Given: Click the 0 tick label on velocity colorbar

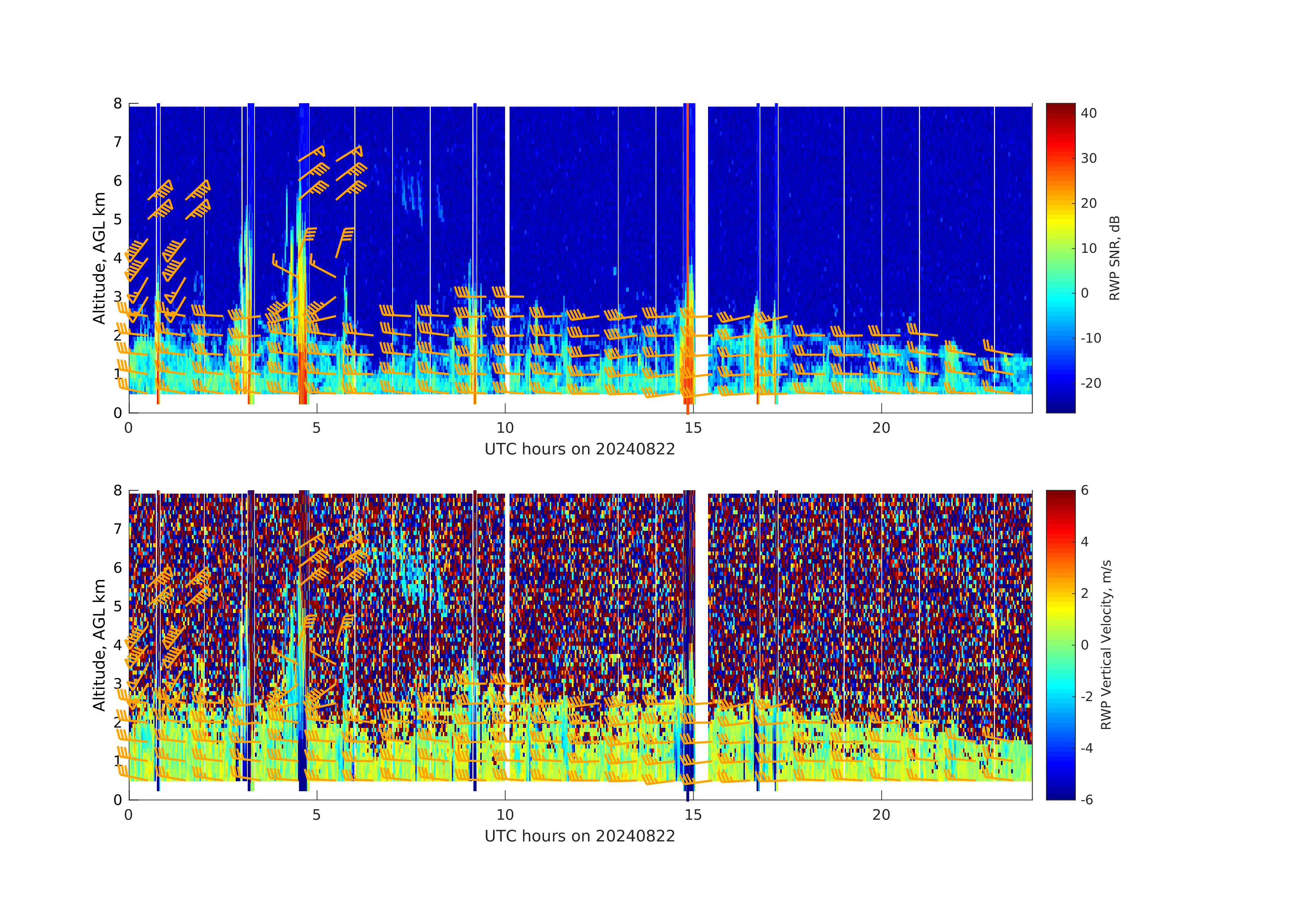Looking at the screenshot, I should tap(1084, 645).
